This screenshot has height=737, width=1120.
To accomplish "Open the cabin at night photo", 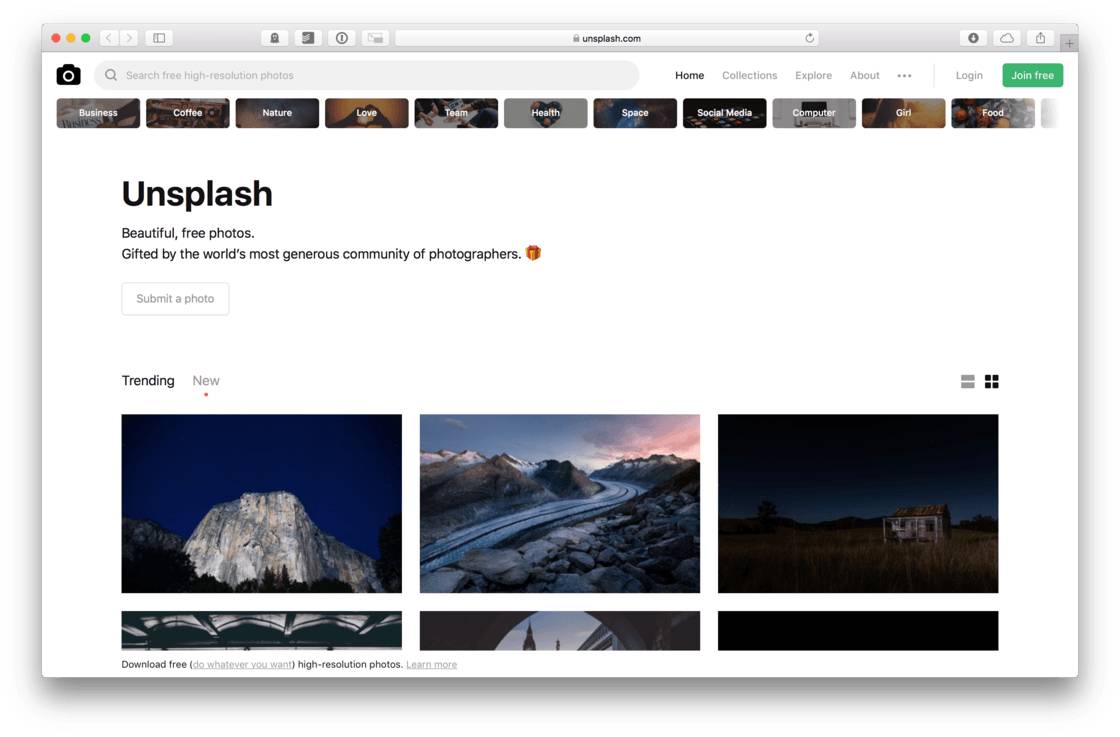I will 858,503.
